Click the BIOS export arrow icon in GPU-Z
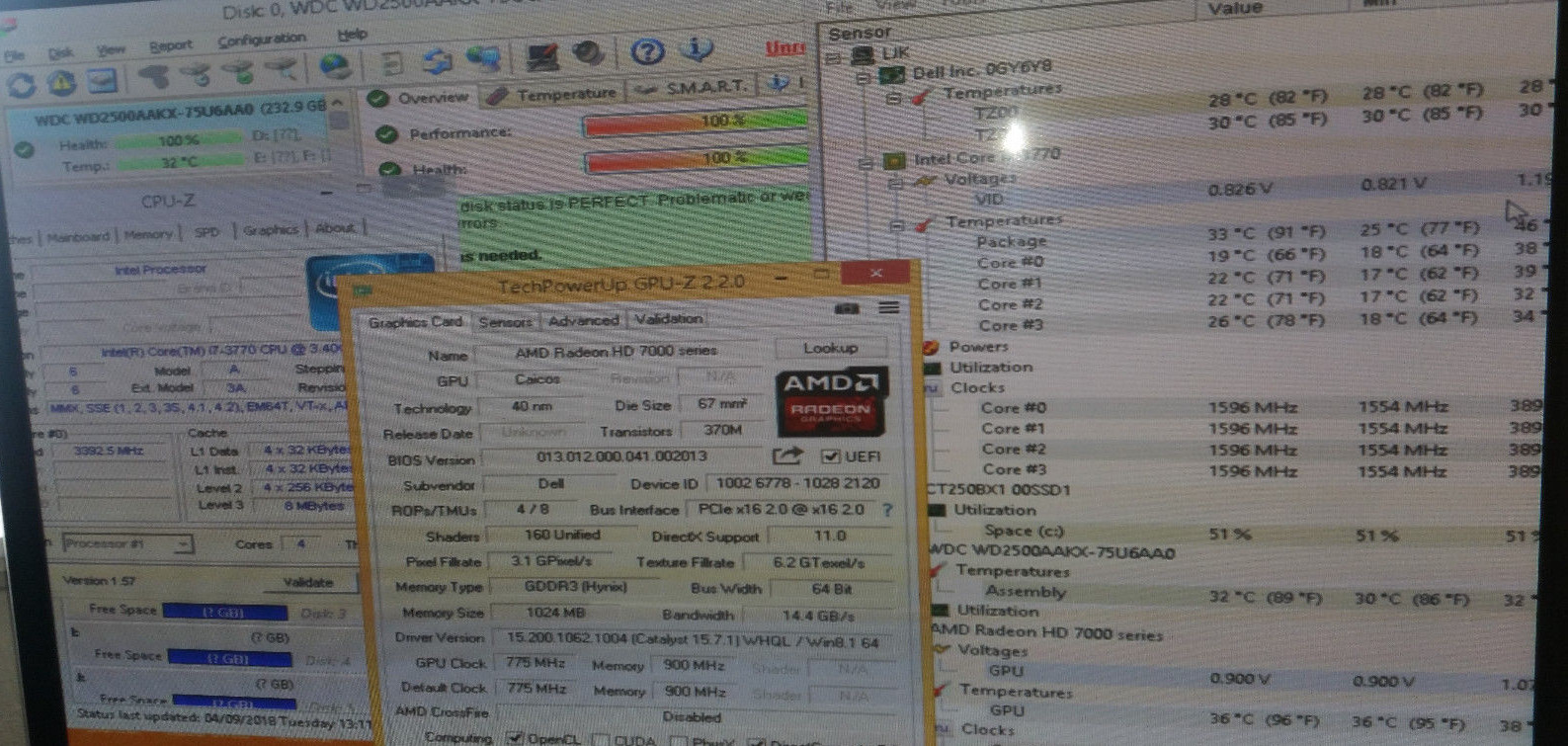This screenshot has height=746, width=1568. pyautogui.click(x=787, y=456)
